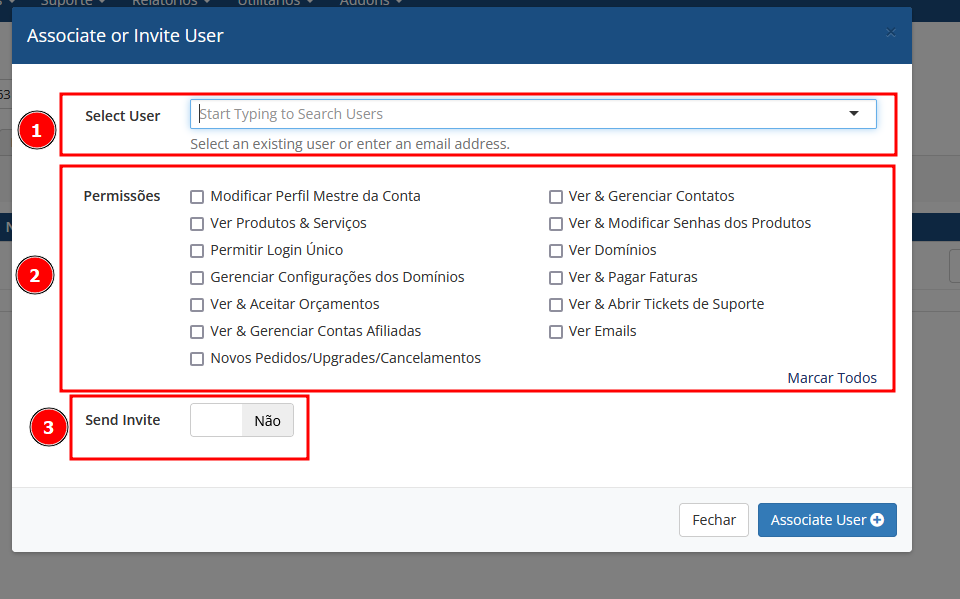Click the Associate User button
Viewport: 960px width, 599px height.
[x=827, y=520]
